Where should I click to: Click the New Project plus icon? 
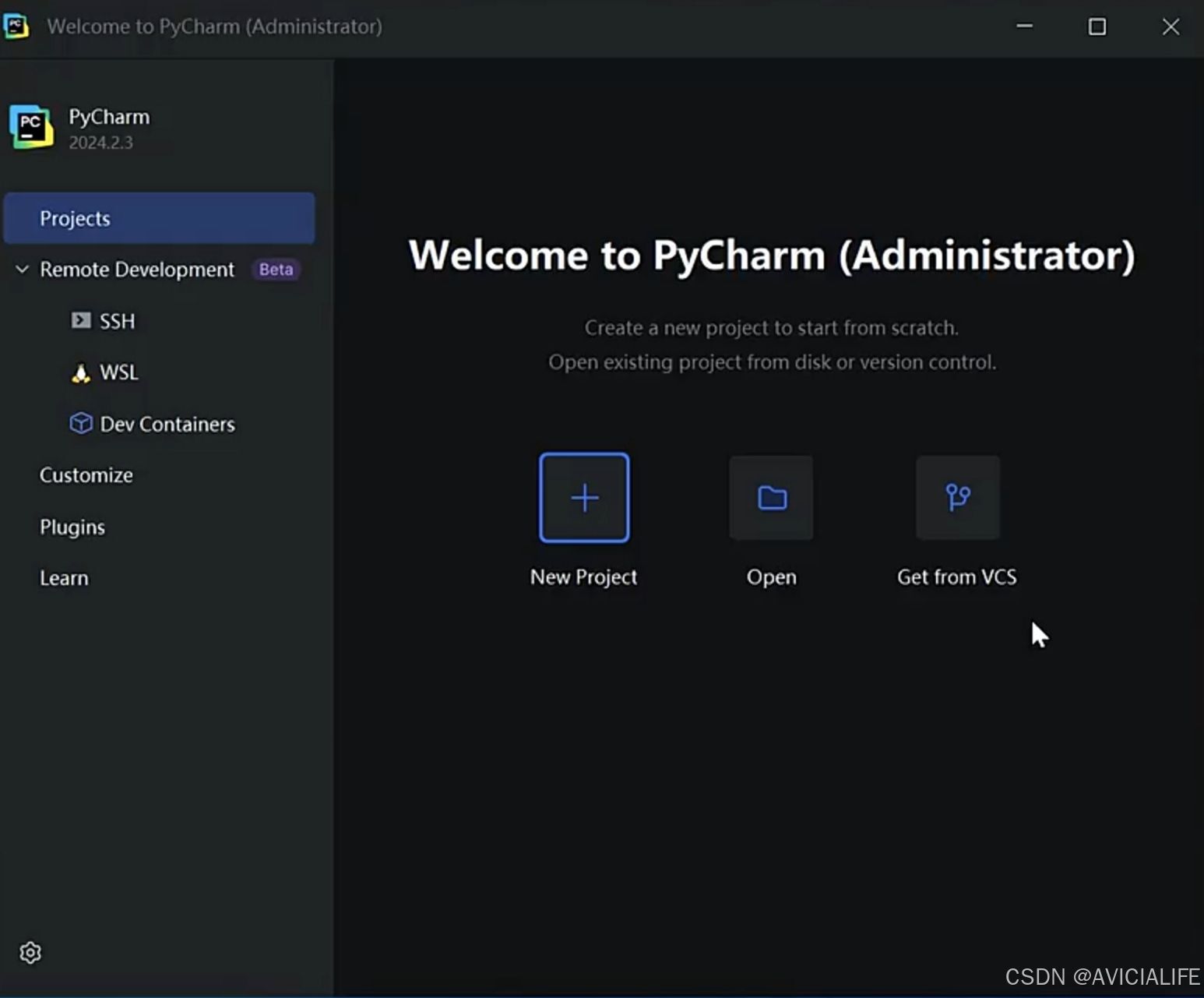584,498
